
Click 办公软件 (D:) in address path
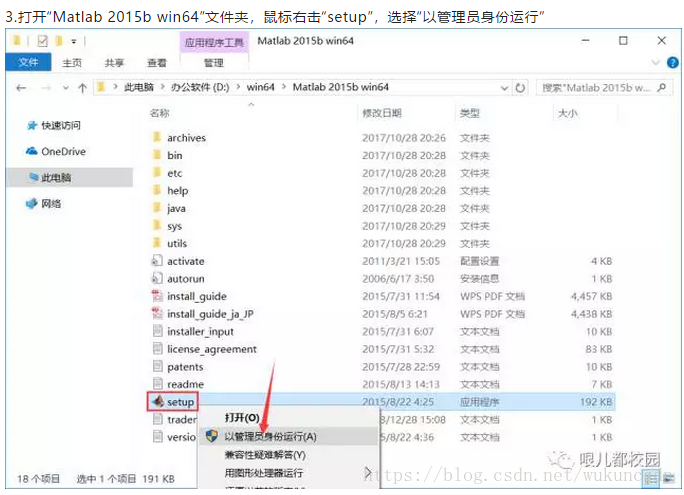click(200, 87)
